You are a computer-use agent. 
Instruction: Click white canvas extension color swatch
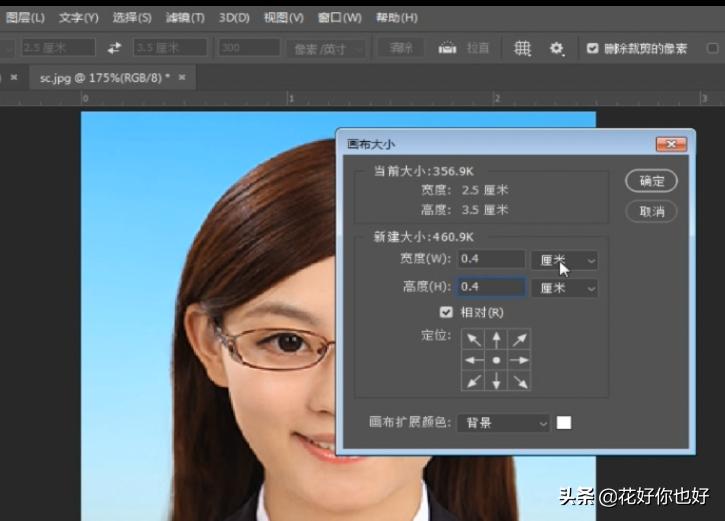click(x=564, y=423)
